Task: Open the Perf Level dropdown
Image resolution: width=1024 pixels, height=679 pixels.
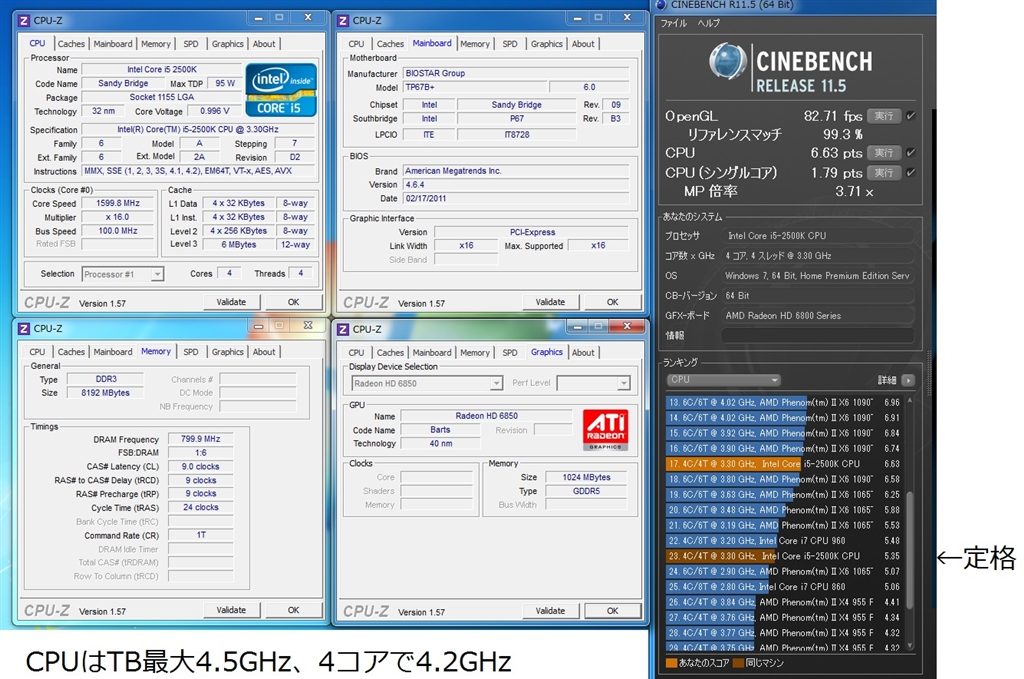Action: pyautogui.click(x=594, y=383)
